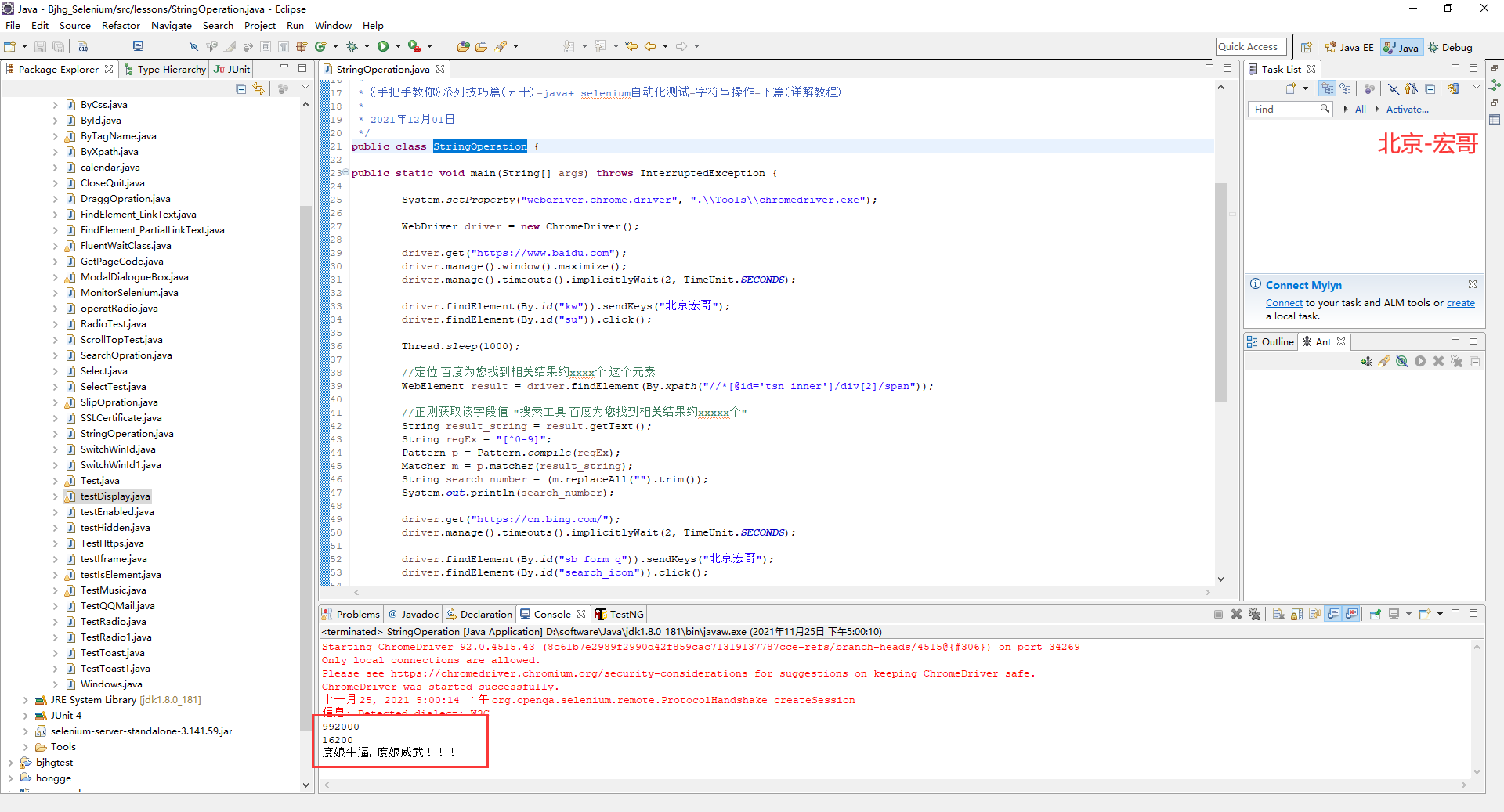
Task: Click Remove All Terminated Launches icon
Action: [x=1254, y=614]
